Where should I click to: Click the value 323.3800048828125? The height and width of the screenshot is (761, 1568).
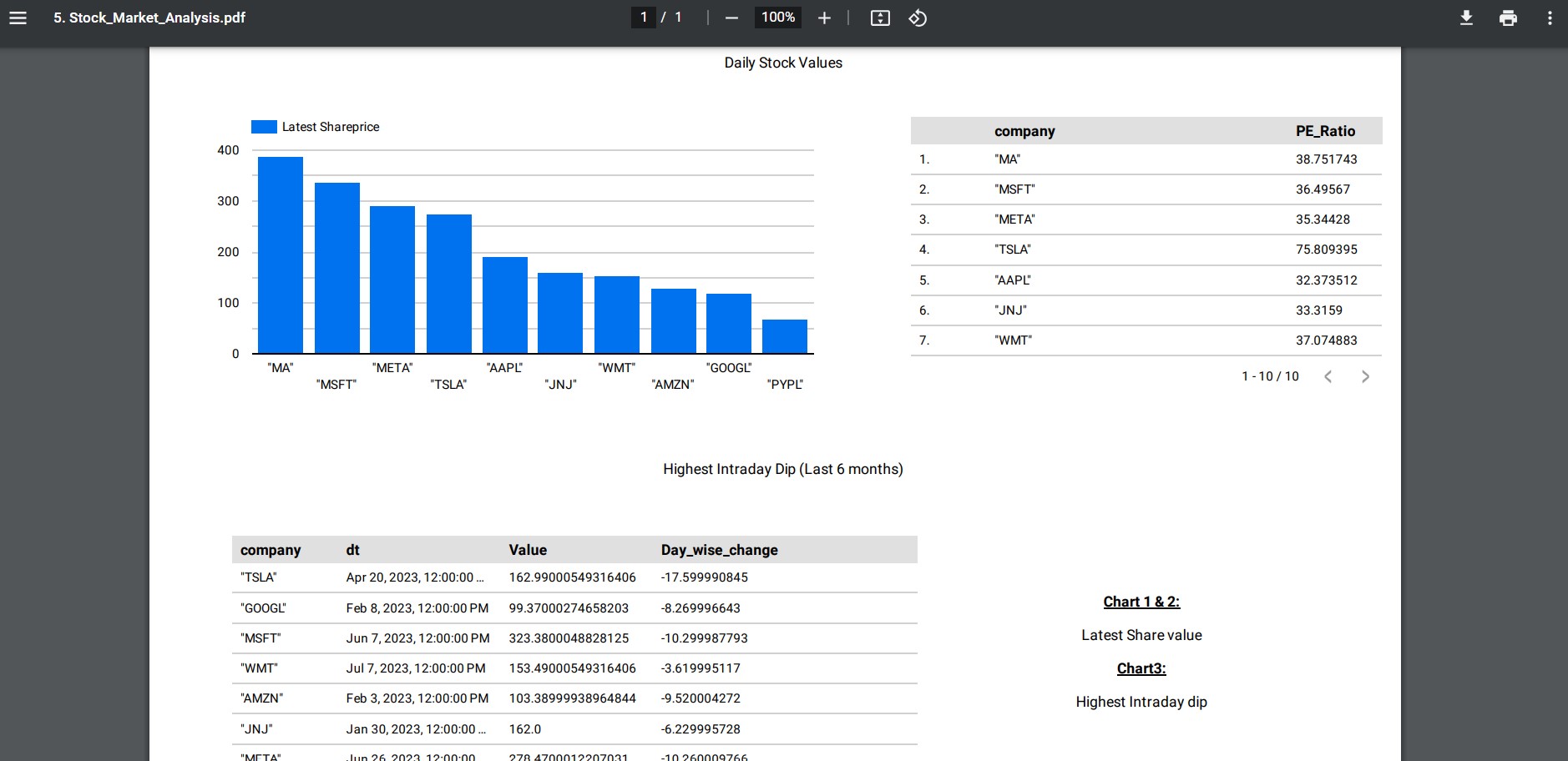[x=569, y=638]
